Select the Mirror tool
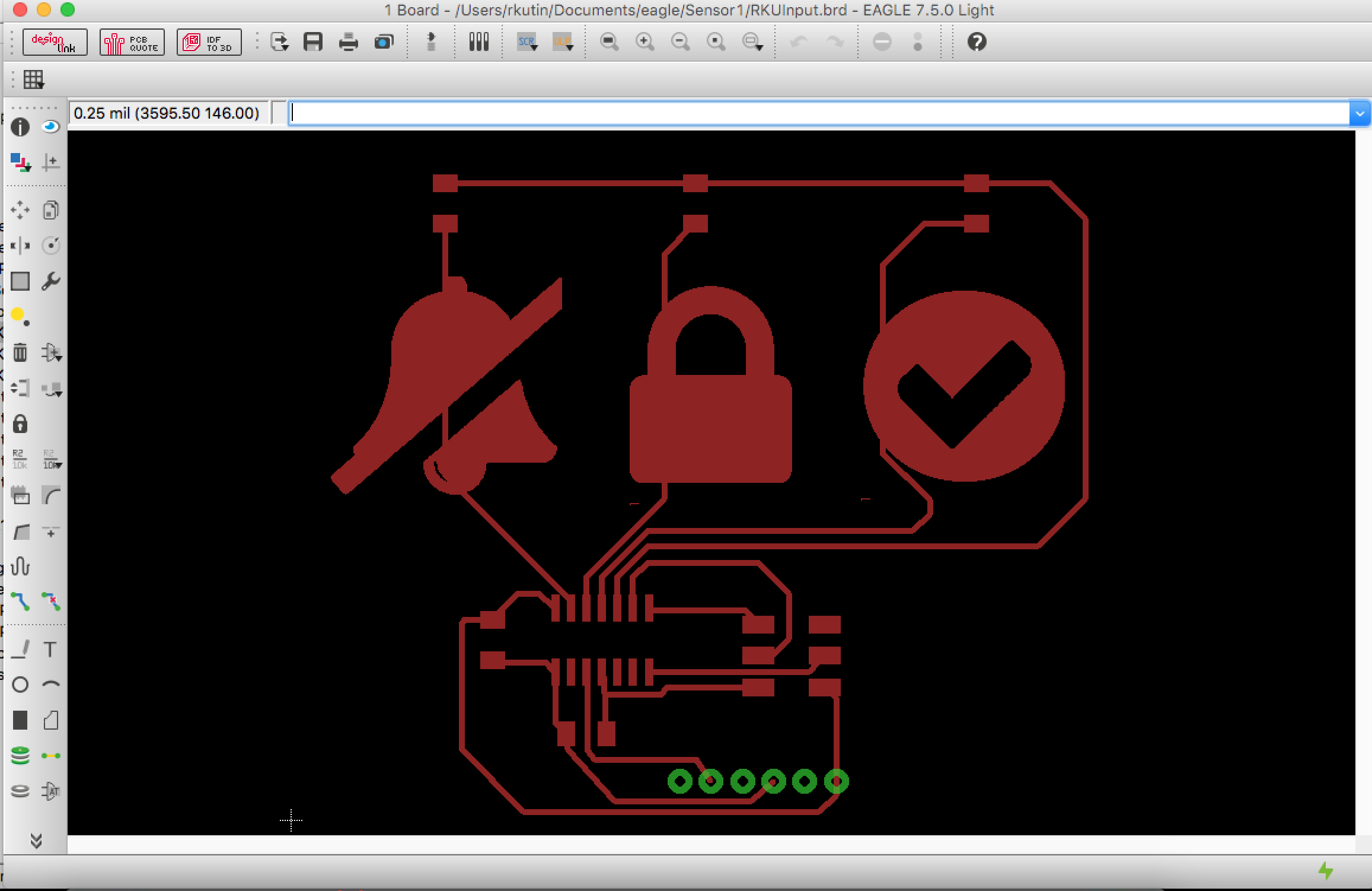Screen dimensions: 1372x891 [x=20, y=246]
